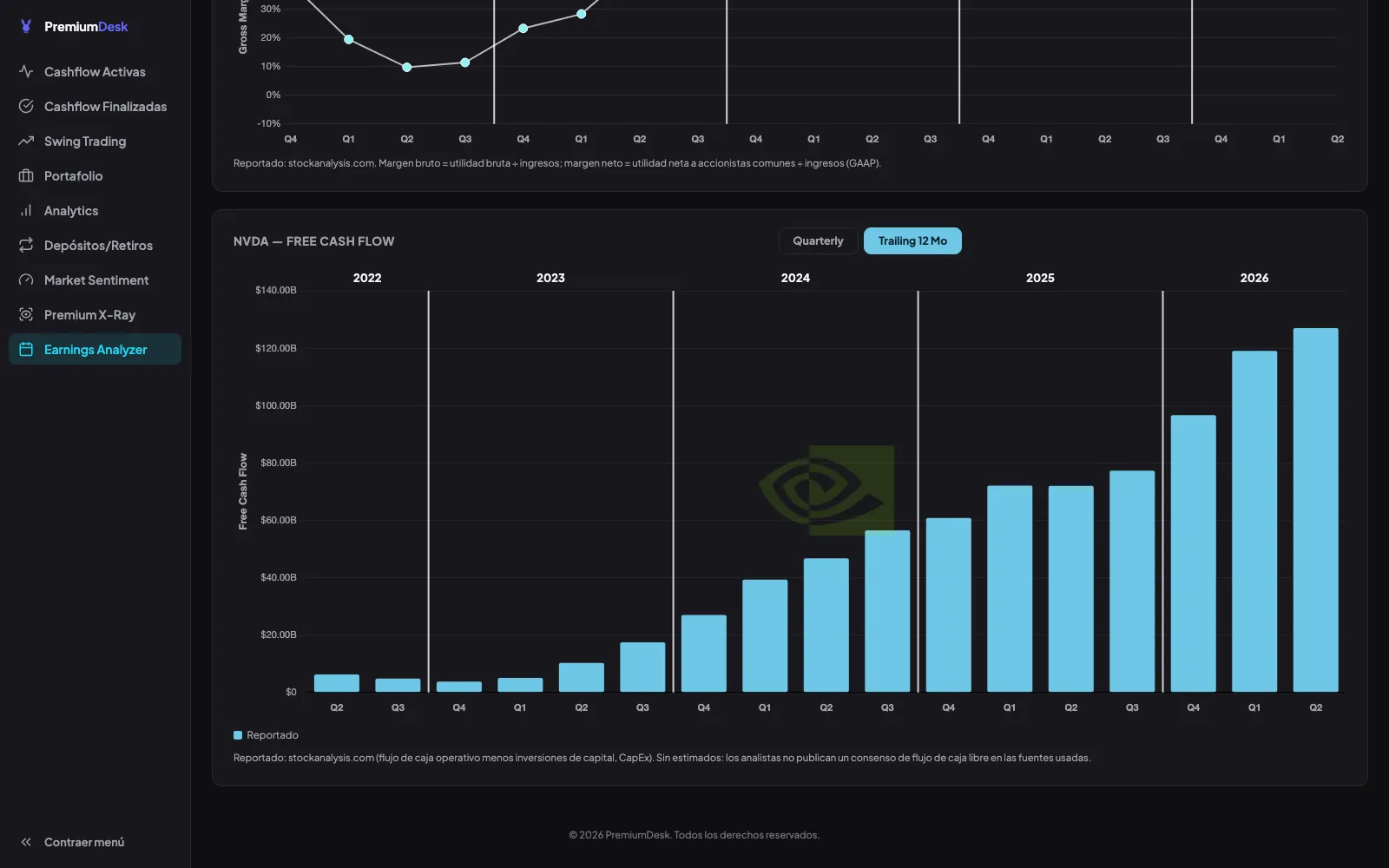This screenshot has height=868, width=1389.
Task: Click the 2026 Q4 bar near $96B
Action: 1193,553
